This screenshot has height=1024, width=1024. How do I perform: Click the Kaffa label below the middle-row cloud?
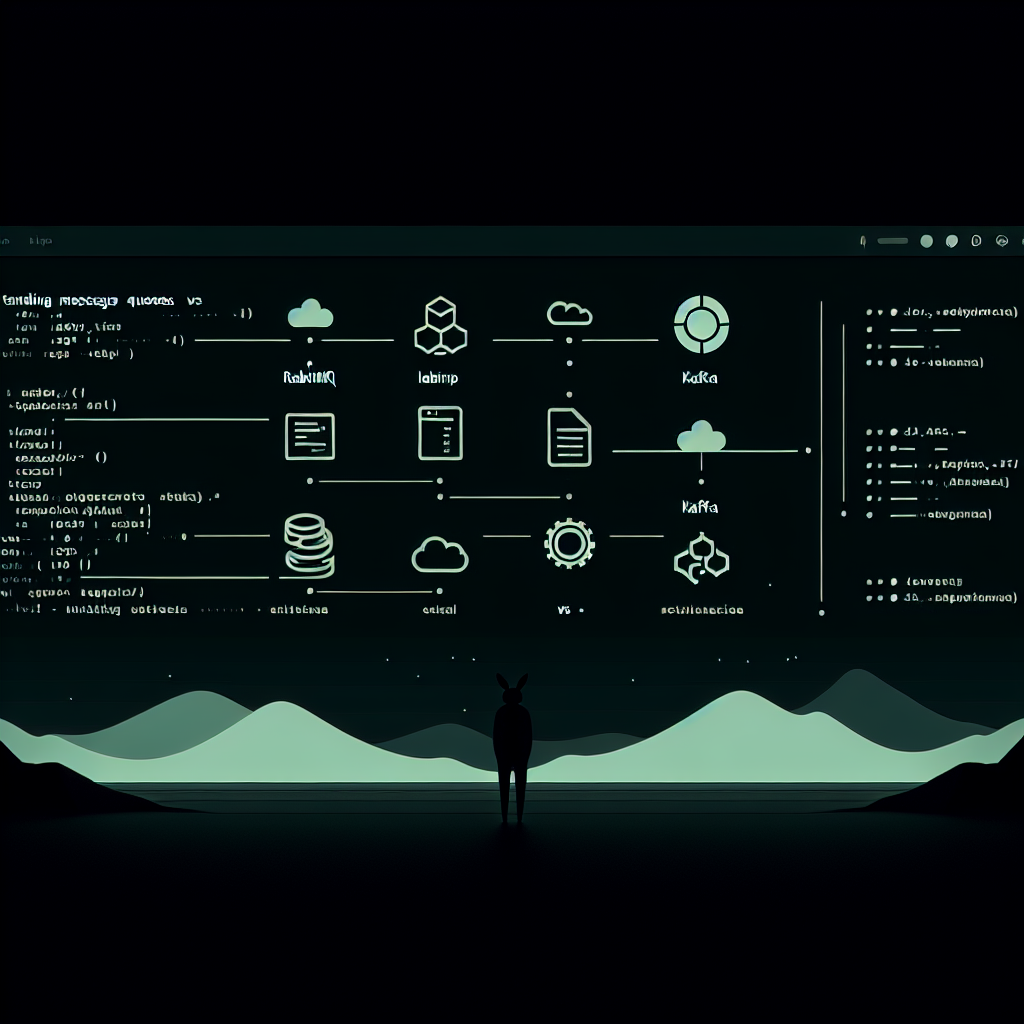(x=699, y=507)
